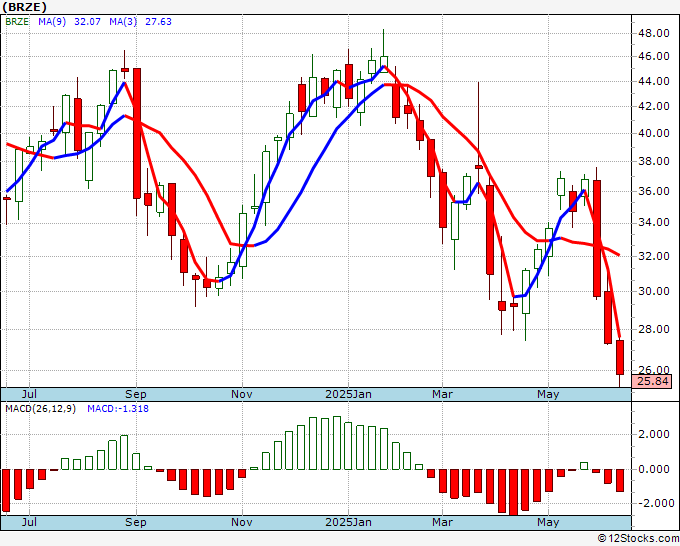Image resolution: width=680 pixels, height=546 pixels.
Task: Click 2025Jan on the MACD panel date axis
Action: click(348, 522)
